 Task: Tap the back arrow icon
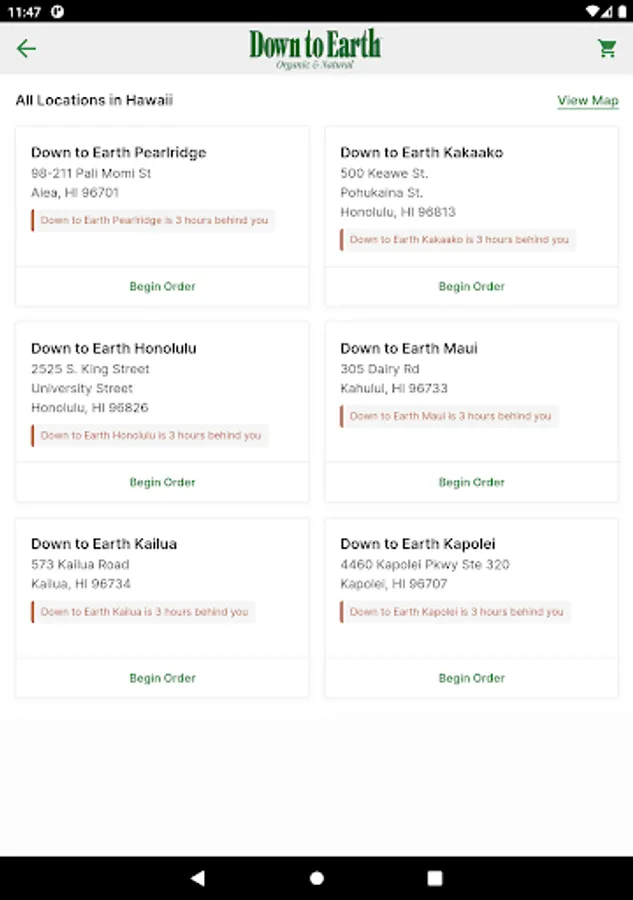coord(26,48)
